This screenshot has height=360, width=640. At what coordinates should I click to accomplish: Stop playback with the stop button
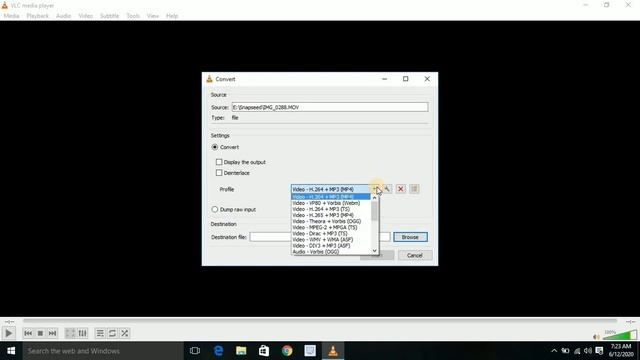pyautogui.click(x=40, y=333)
